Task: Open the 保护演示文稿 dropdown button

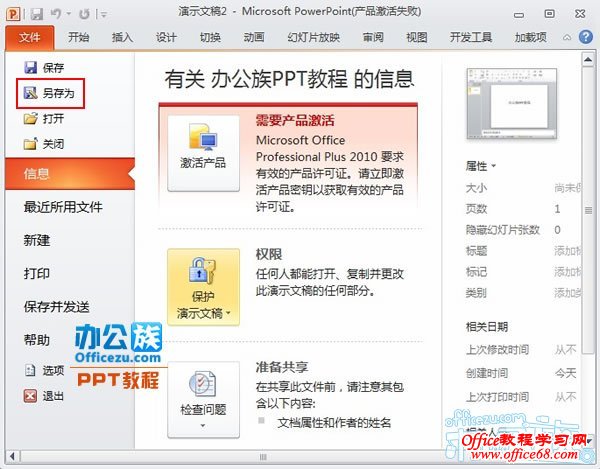Action: pyautogui.click(x=204, y=287)
